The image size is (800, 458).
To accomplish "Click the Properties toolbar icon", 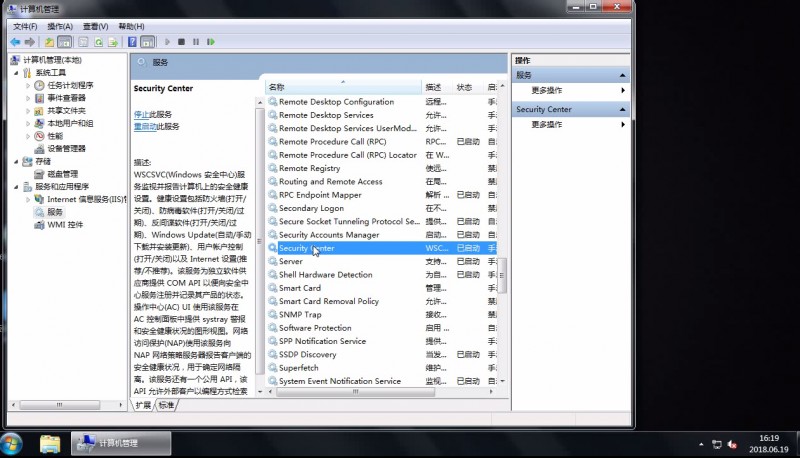I will [x=83, y=42].
